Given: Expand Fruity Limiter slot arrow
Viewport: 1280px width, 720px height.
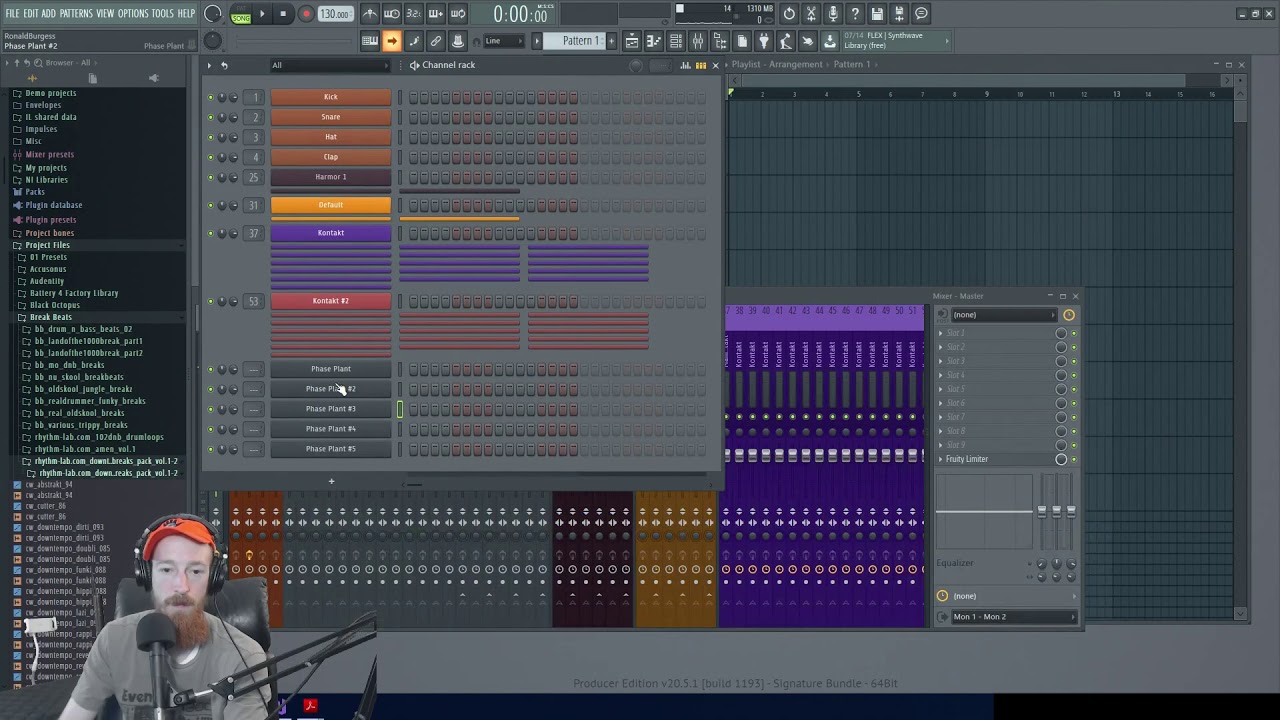Looking at the screenshot, I should [940, 459].
